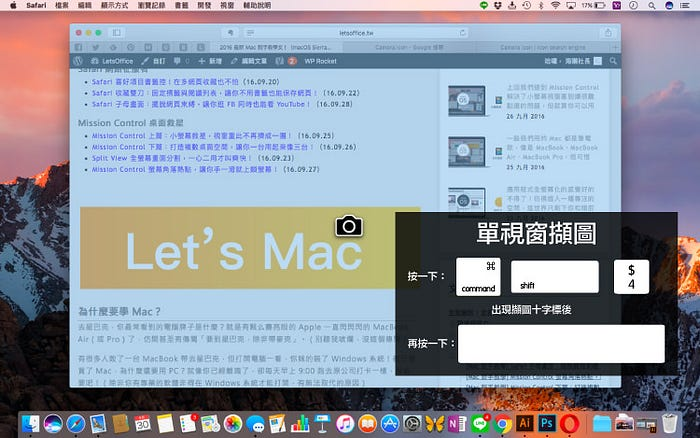Open Adobe Photoshop in the Dock
This screenshot has width=700, height=438.
coord(547,423)
